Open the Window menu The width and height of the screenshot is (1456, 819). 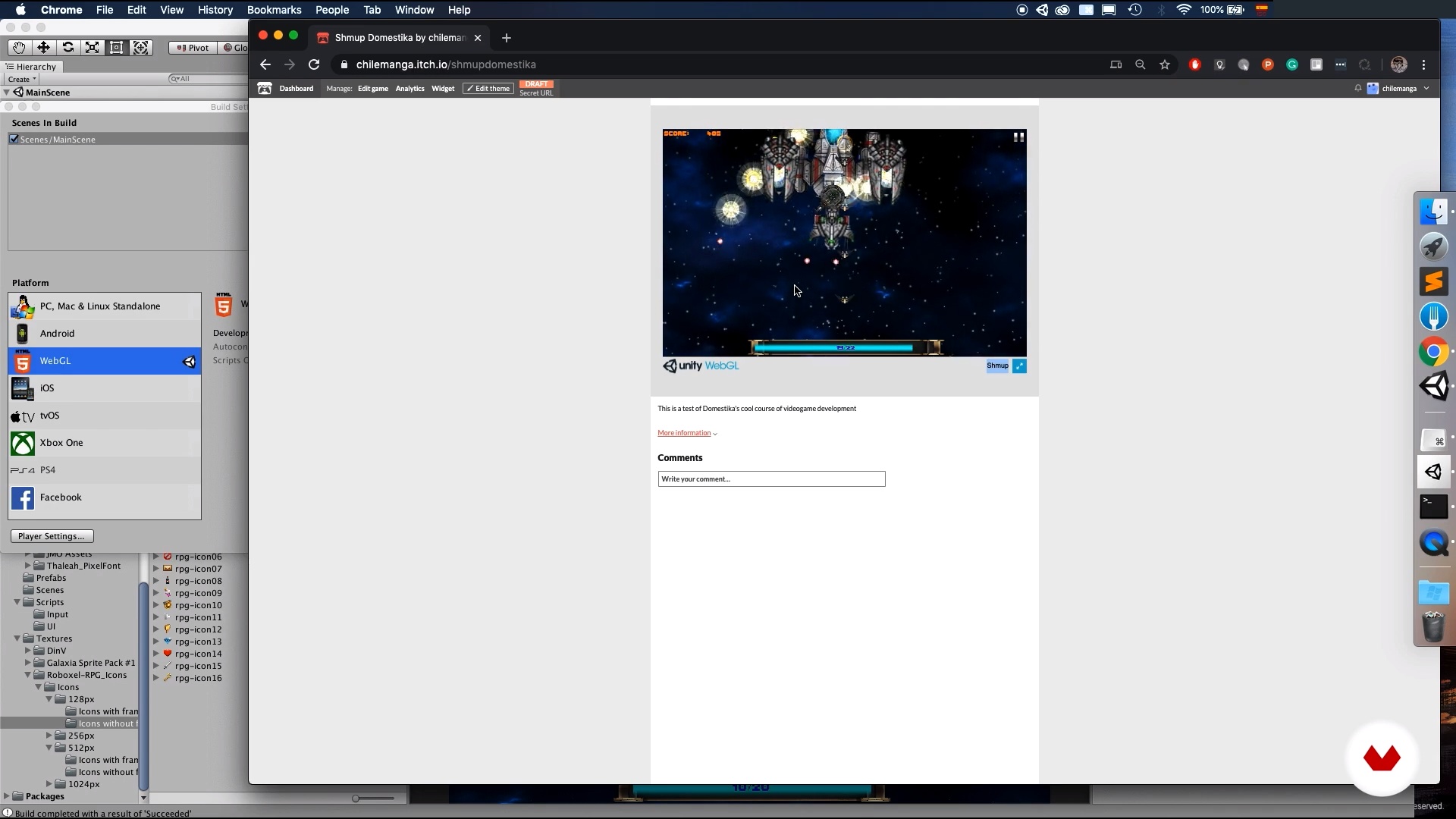(414, 10)
